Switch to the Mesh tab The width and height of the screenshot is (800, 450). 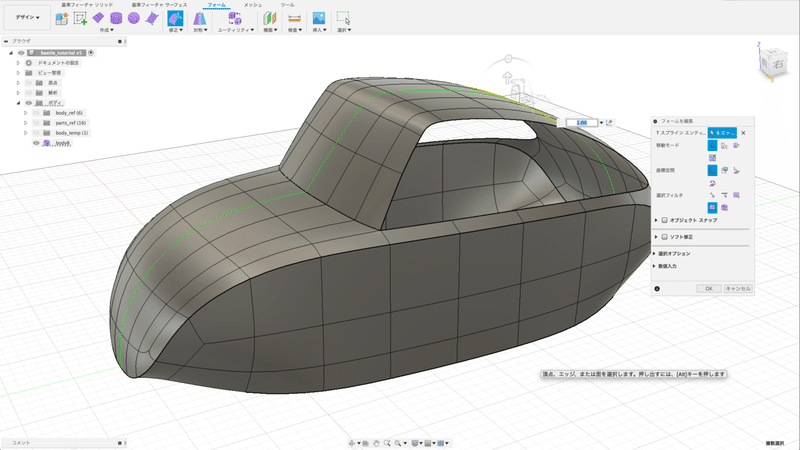[x=253, y=5]
